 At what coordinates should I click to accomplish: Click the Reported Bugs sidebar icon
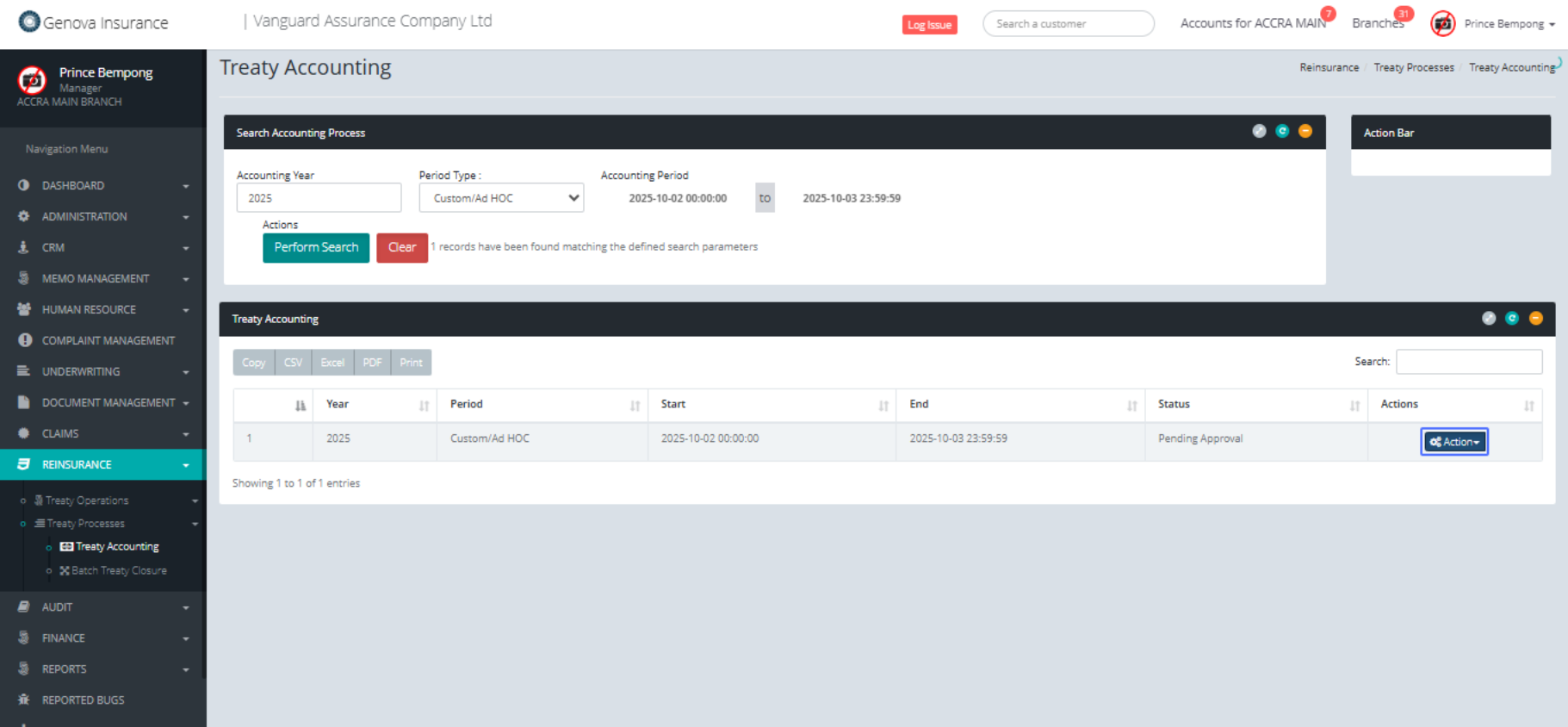tap(24, 699)
